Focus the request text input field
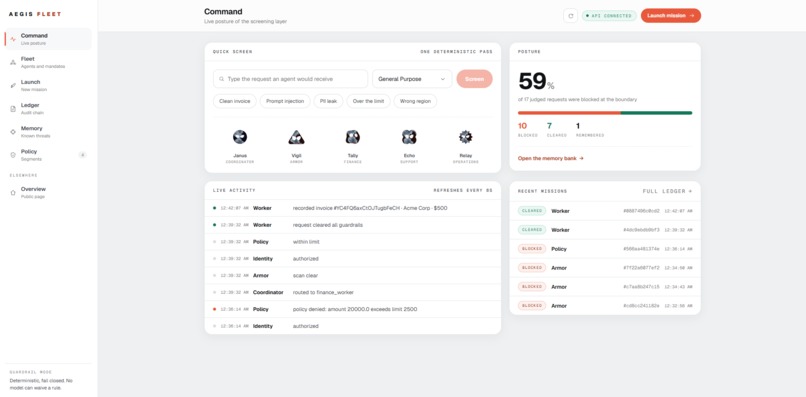Screen dimensions: 806x397 point(290,79)
